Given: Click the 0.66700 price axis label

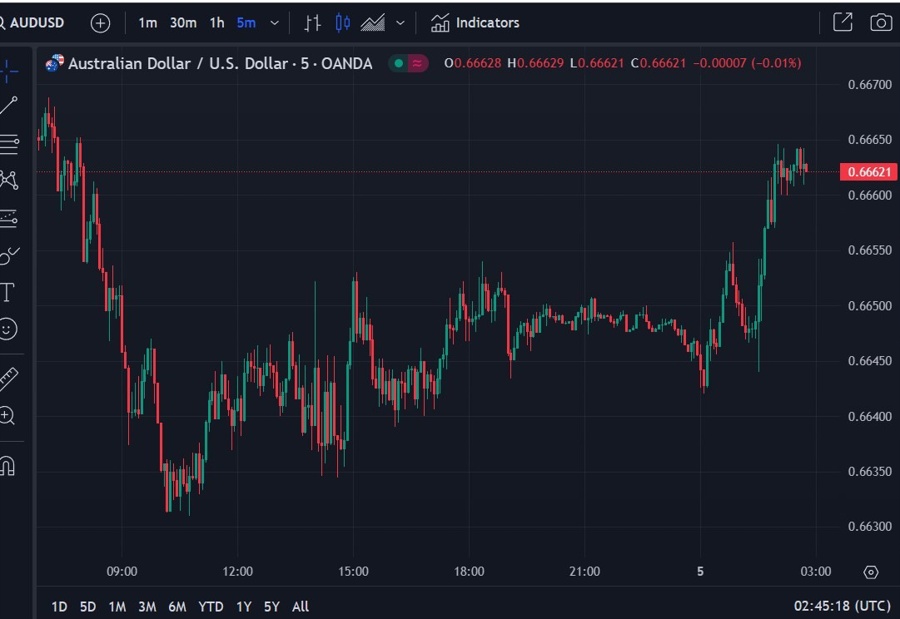Looking at the screenshot, I should point(870,84).
